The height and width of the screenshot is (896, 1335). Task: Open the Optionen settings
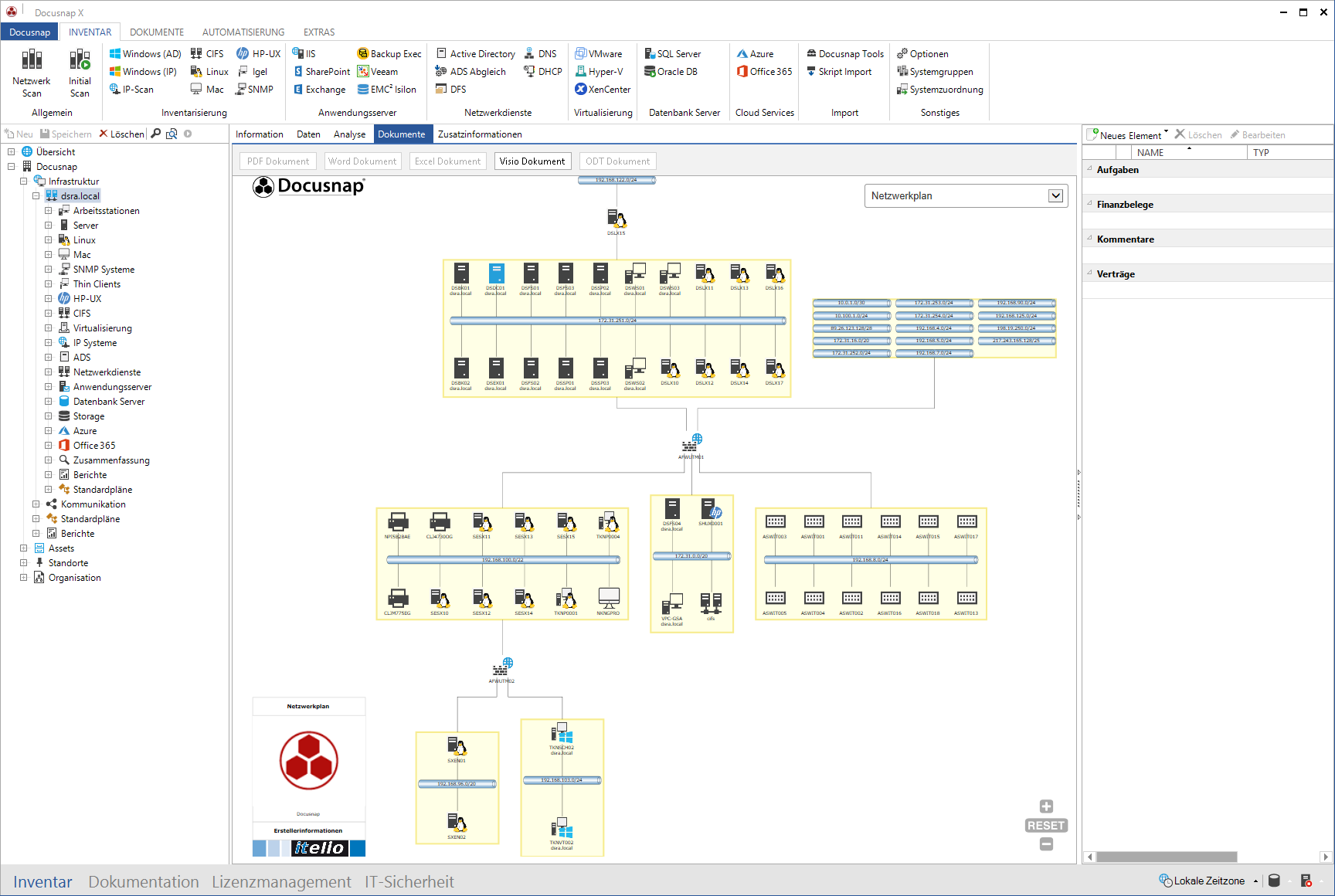click(922, 53)
